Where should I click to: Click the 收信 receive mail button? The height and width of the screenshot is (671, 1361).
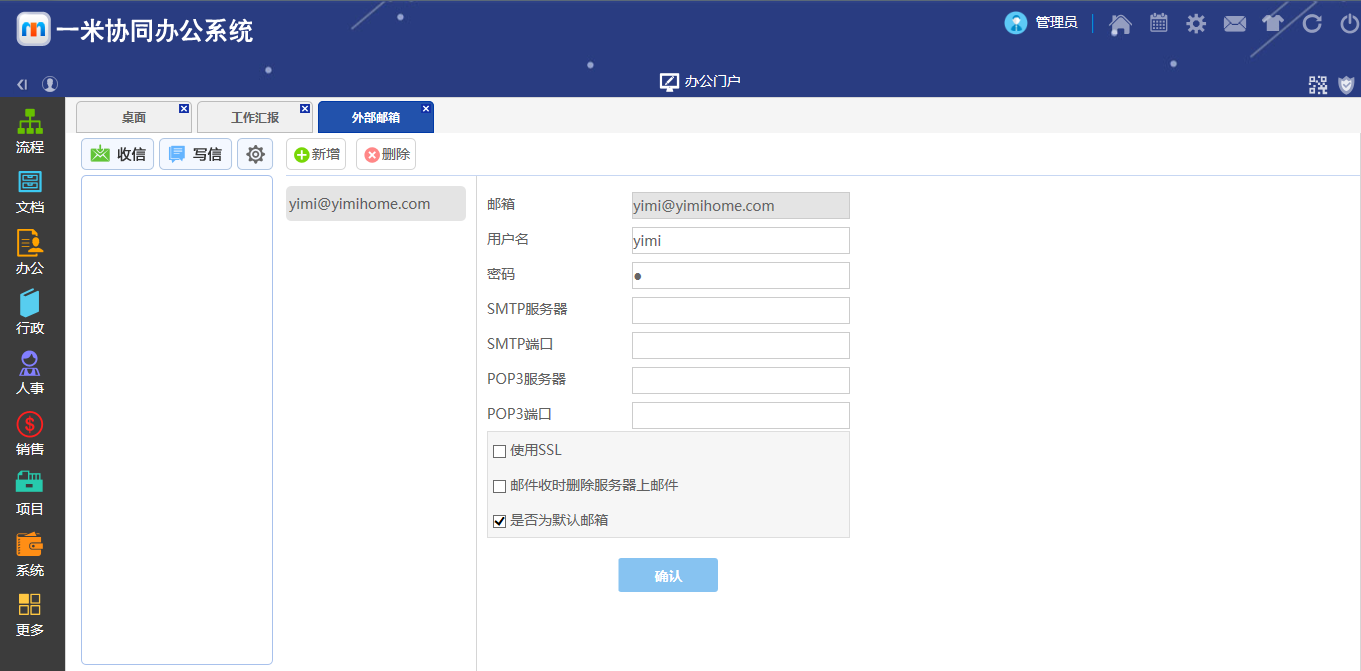pos(118,154)
